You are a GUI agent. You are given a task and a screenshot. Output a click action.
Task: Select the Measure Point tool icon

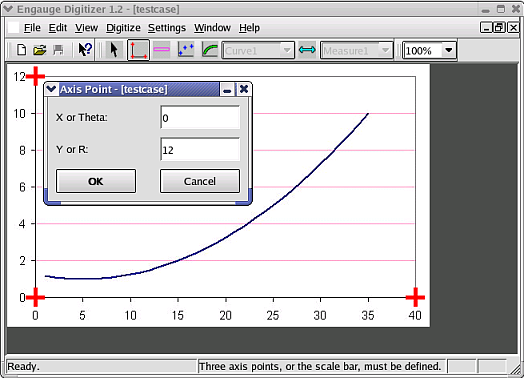tap(307, 50)
